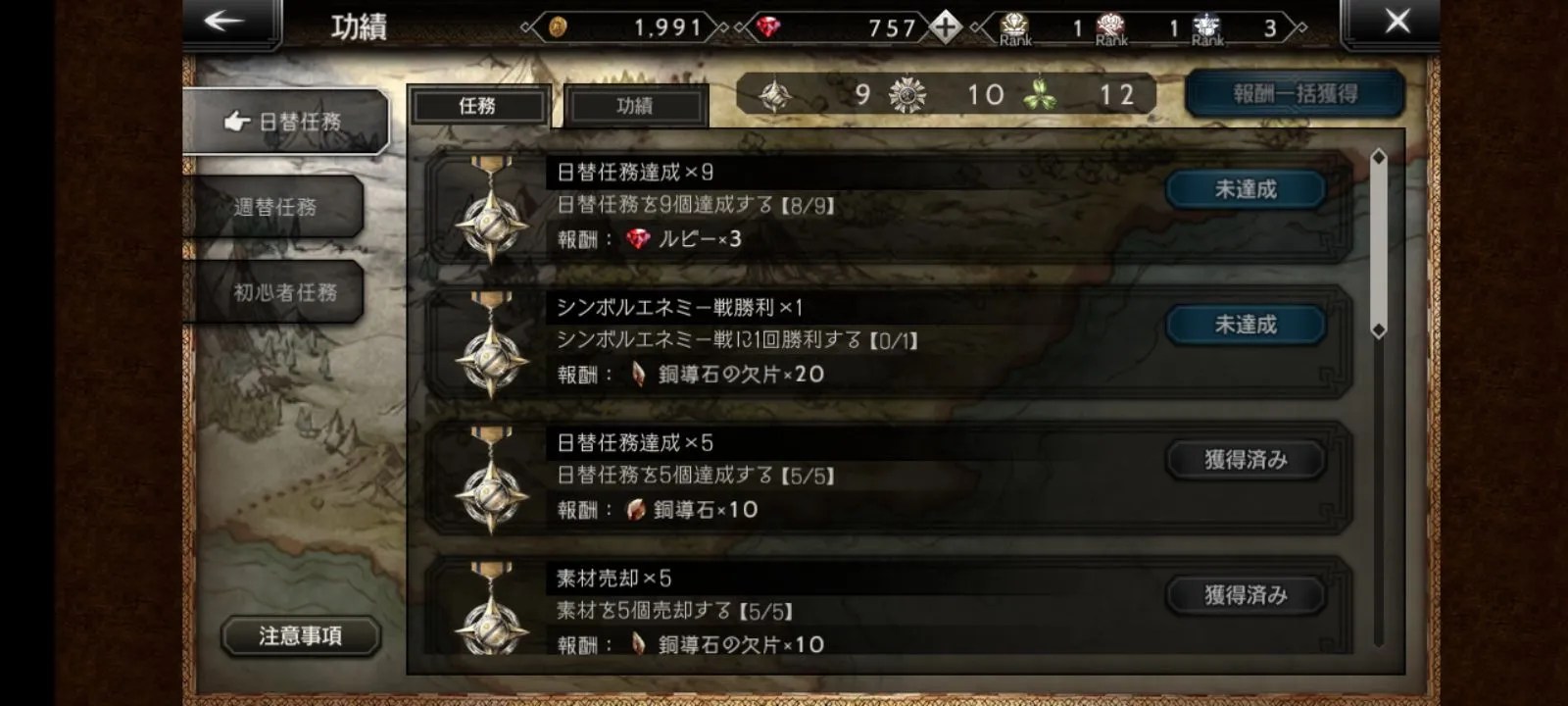The image size is (1568, 706).
Task: Switch to the 功績 tab
Action: tap(635, 106)
